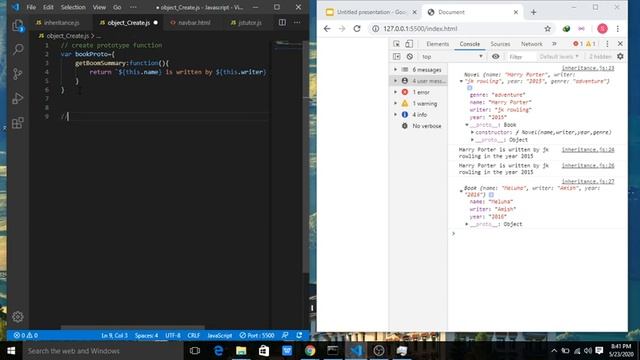The image size is (640, 360).
Task: Expand the constructor property of Novel
Action: coord(472,132)
